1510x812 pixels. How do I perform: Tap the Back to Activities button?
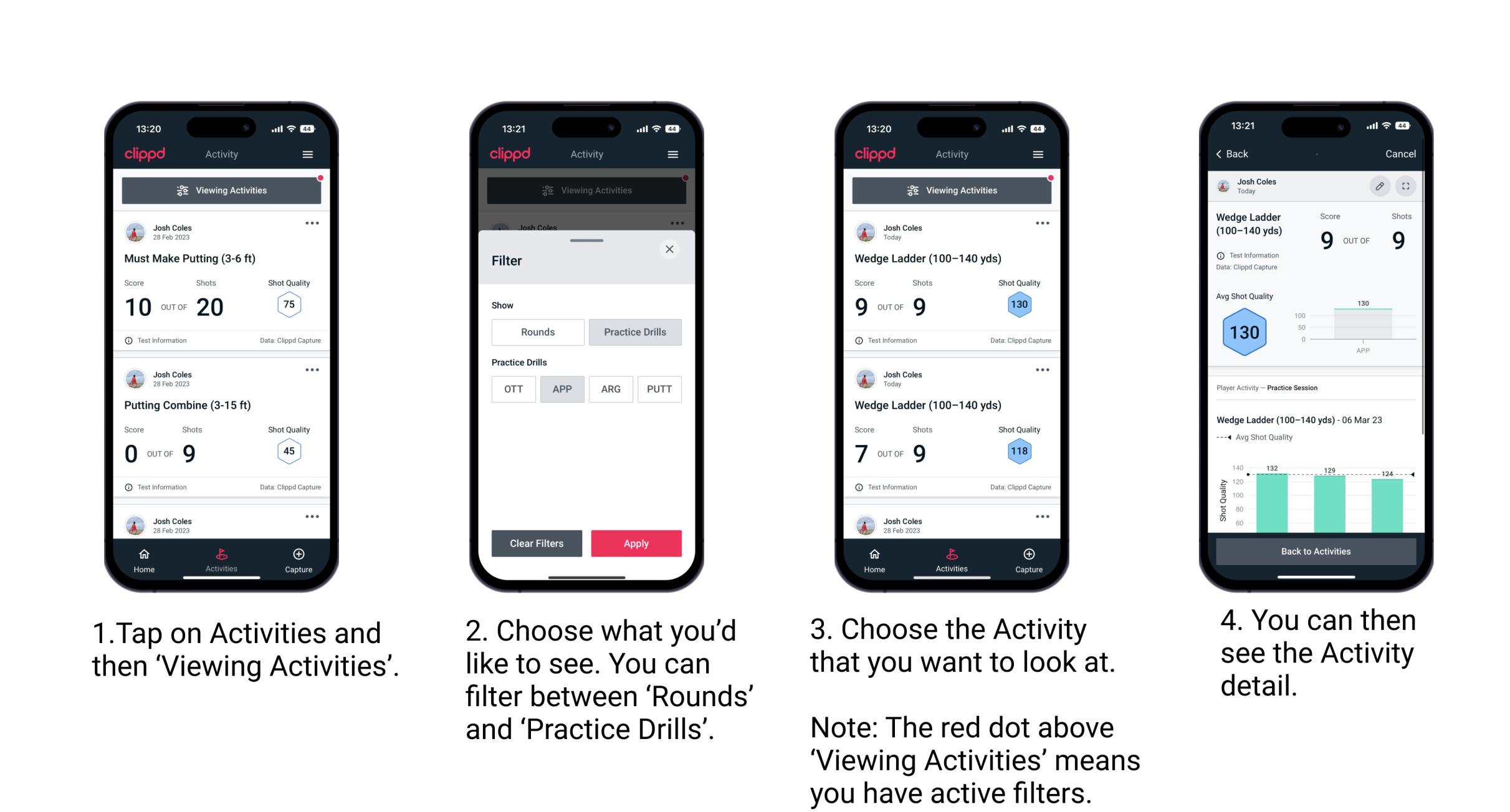tap(1316, 551)
